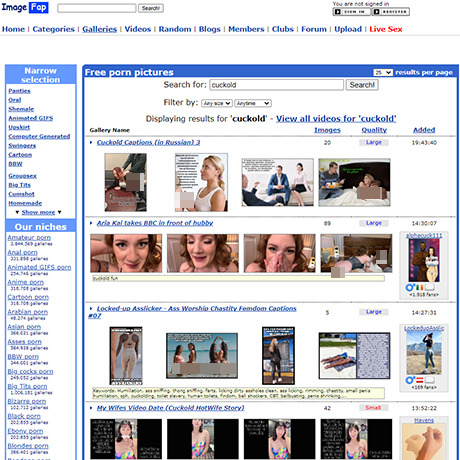Open LockedupAsslic user profile link
This screenshot has width=460, height=460.
click(424, 328)
